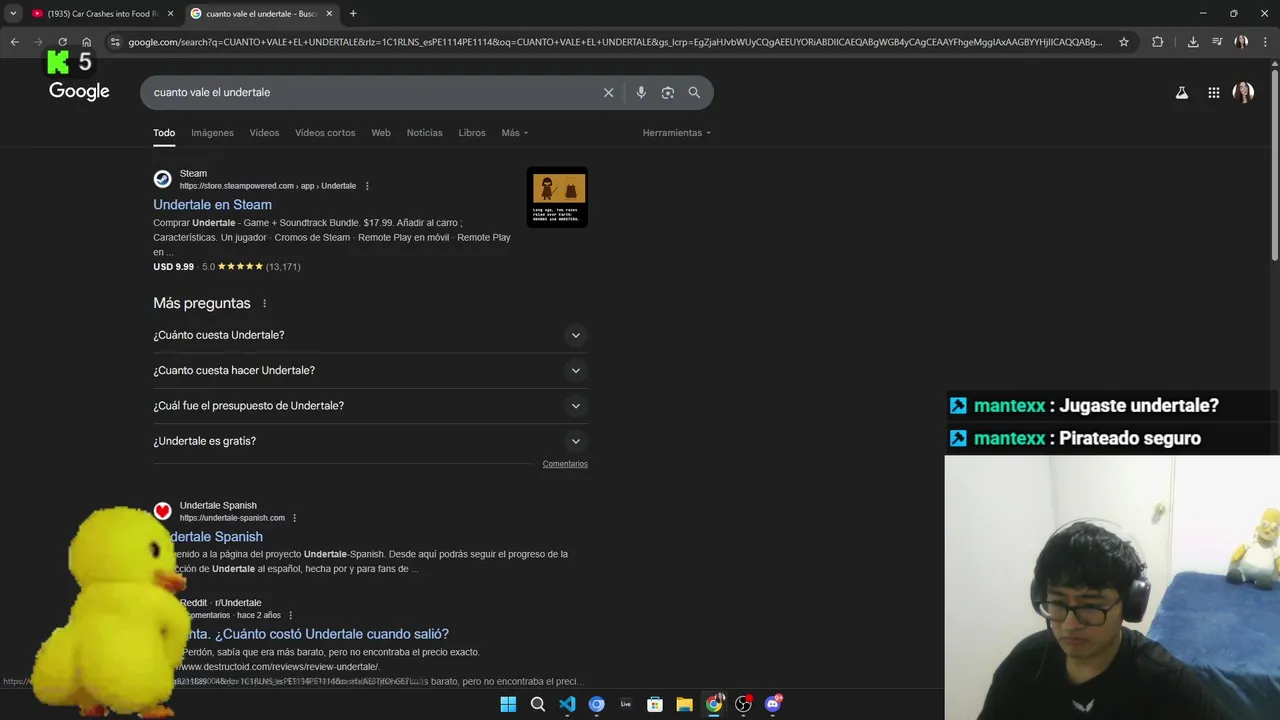Go back with the browser back arrow
Image resolution: width=1280 pixels, height=720 pixels.
point(14,42)
